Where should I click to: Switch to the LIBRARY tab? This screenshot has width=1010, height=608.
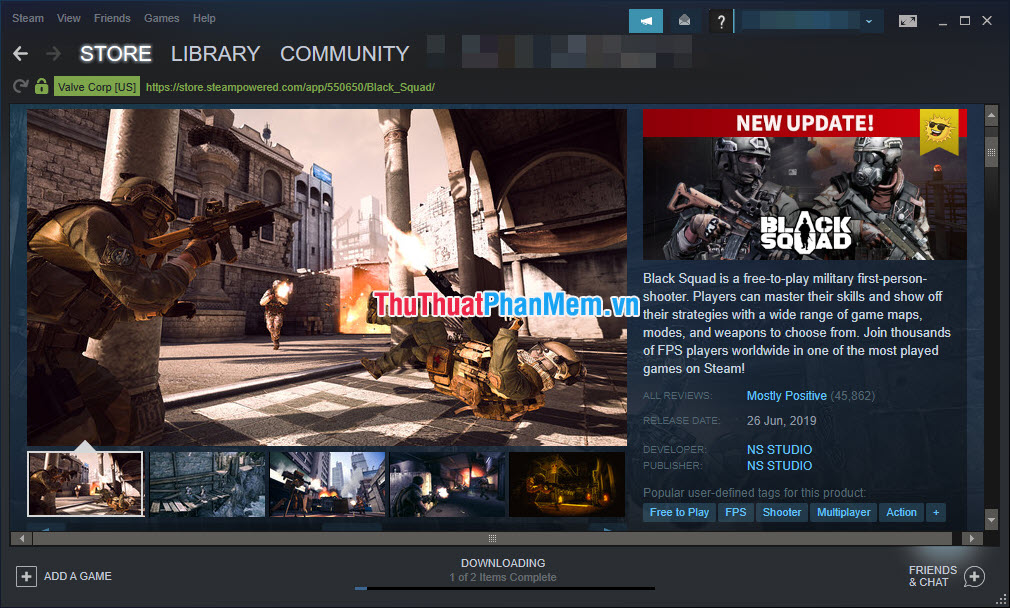(215, 54)
